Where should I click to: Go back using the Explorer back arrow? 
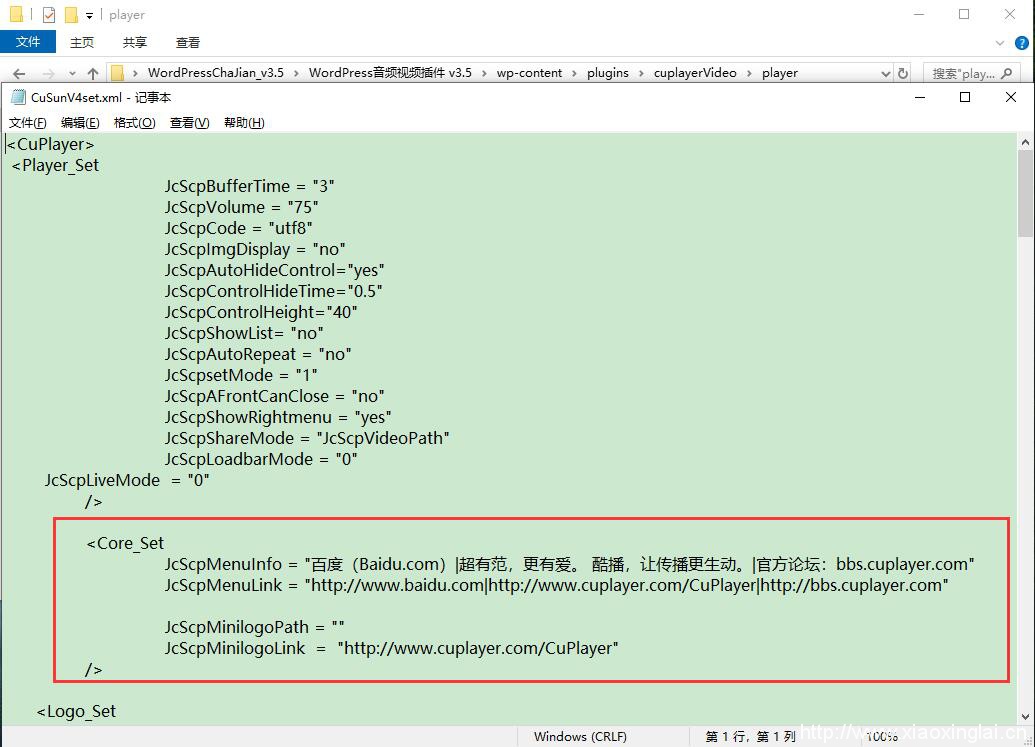[19, 73]
